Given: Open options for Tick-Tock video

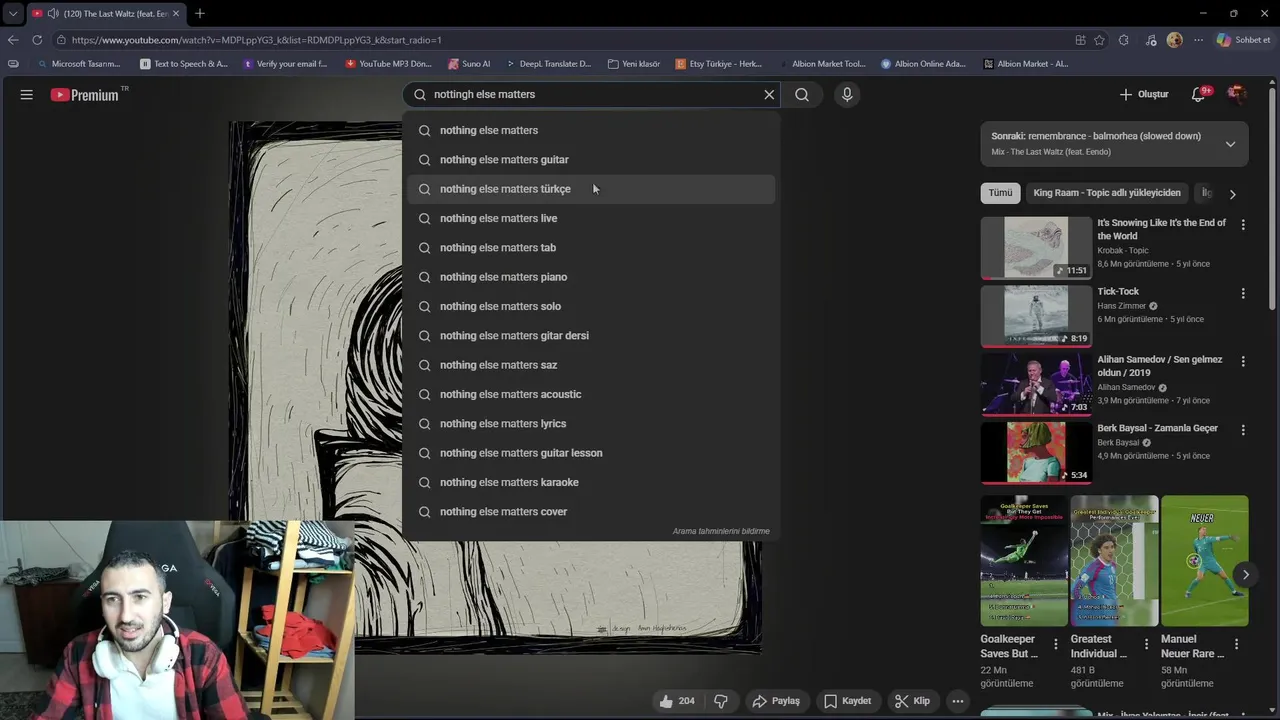Looking at the screenshot, I should [x=1243, y=294].
